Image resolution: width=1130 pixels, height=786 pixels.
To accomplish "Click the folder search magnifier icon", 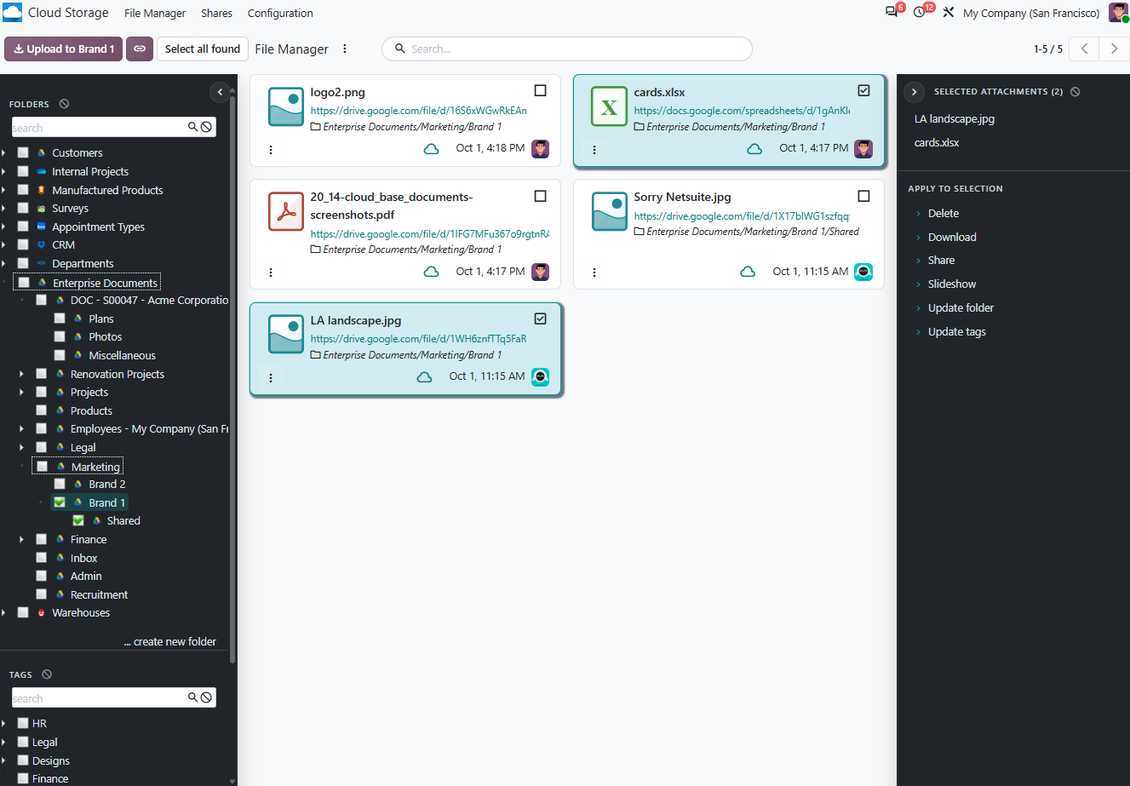I will coord(192,127).
